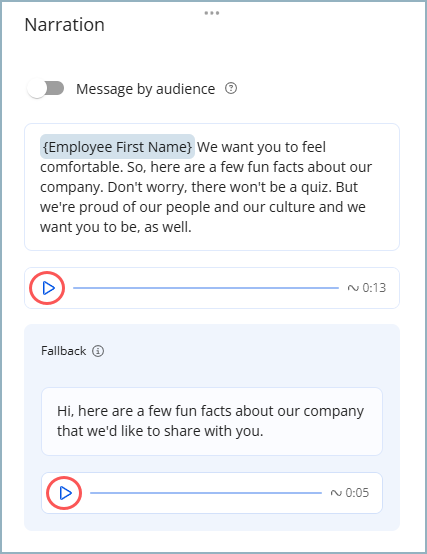The height and width of the screenshot is (554, 427).
Task: Play the main narration audio preview
Action: click(x=48, y=288)
